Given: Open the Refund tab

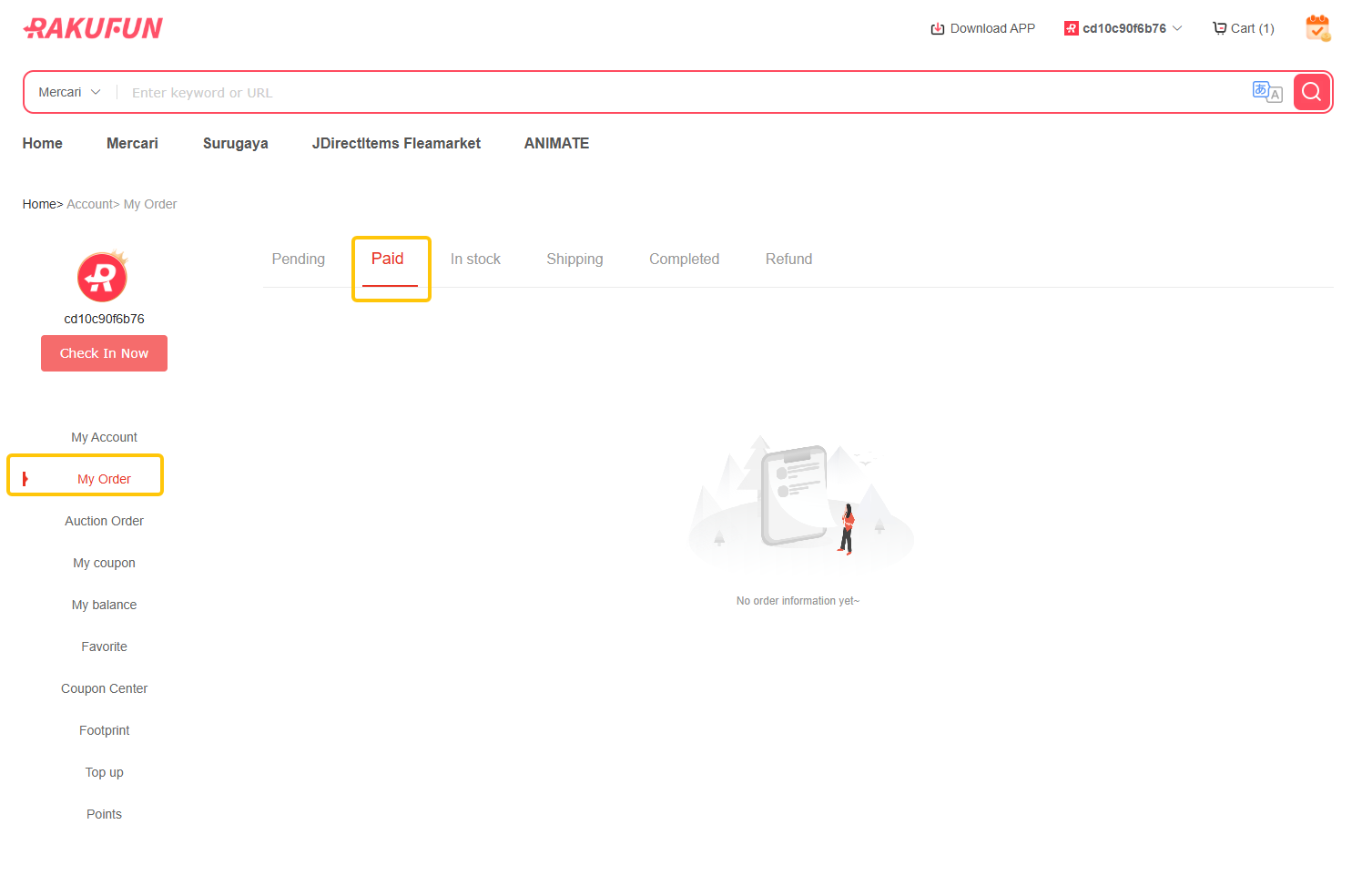Looking at the screenshot, I should [x=788, y=260].
